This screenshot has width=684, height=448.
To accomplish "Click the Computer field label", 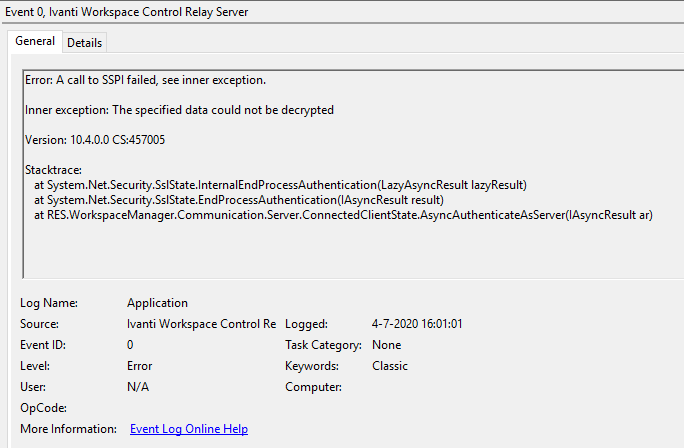I will pyautogui.click(x=314, y=387).
